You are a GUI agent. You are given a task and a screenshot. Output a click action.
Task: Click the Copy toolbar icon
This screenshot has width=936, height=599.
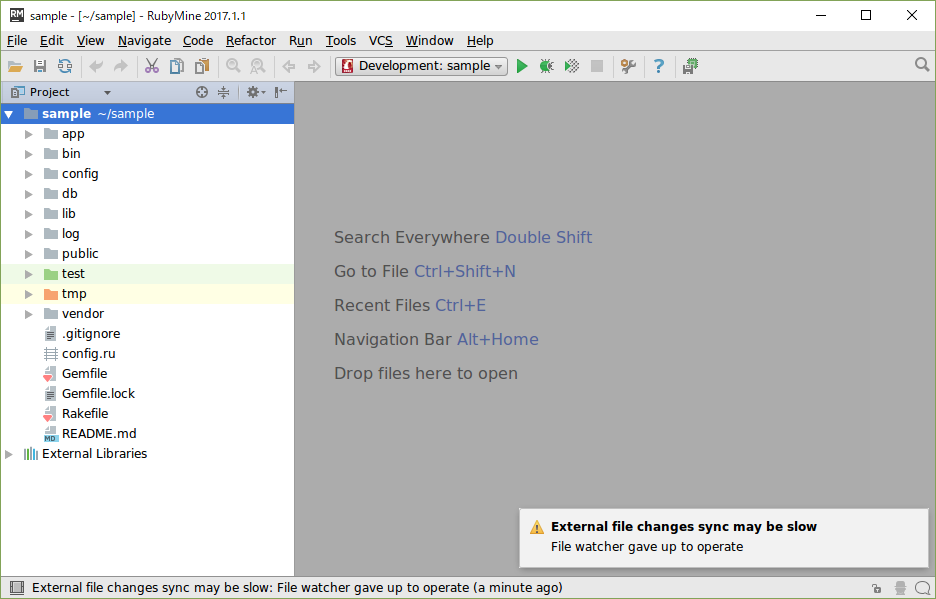[177, 66]
